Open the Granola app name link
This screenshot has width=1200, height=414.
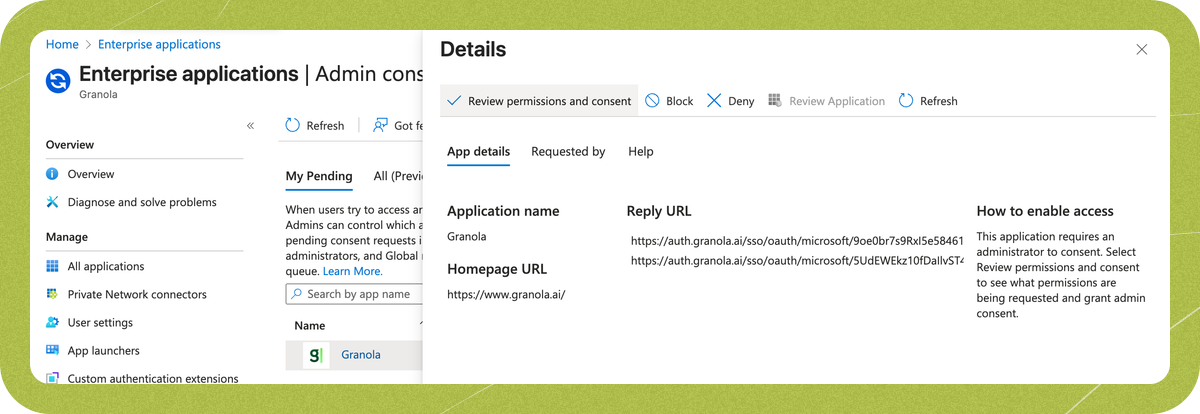pos(361,355)
